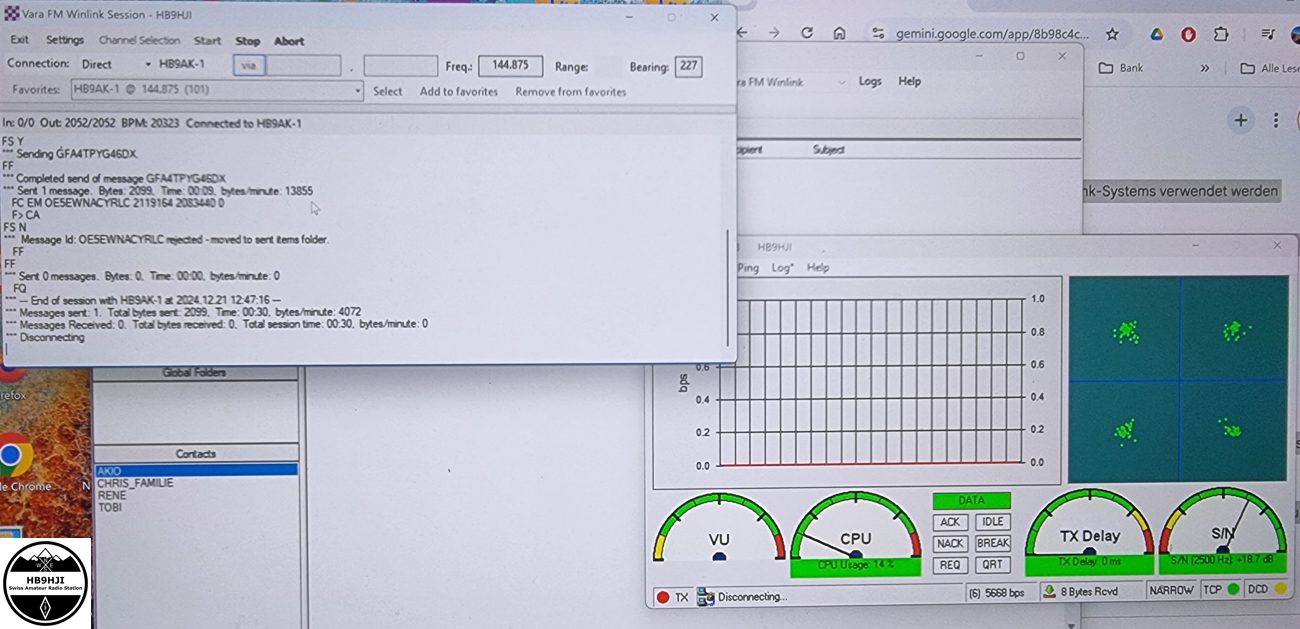Click the DCD yellow status indicator
This screenshot has height=629, width=1300.
[1280, 590]
